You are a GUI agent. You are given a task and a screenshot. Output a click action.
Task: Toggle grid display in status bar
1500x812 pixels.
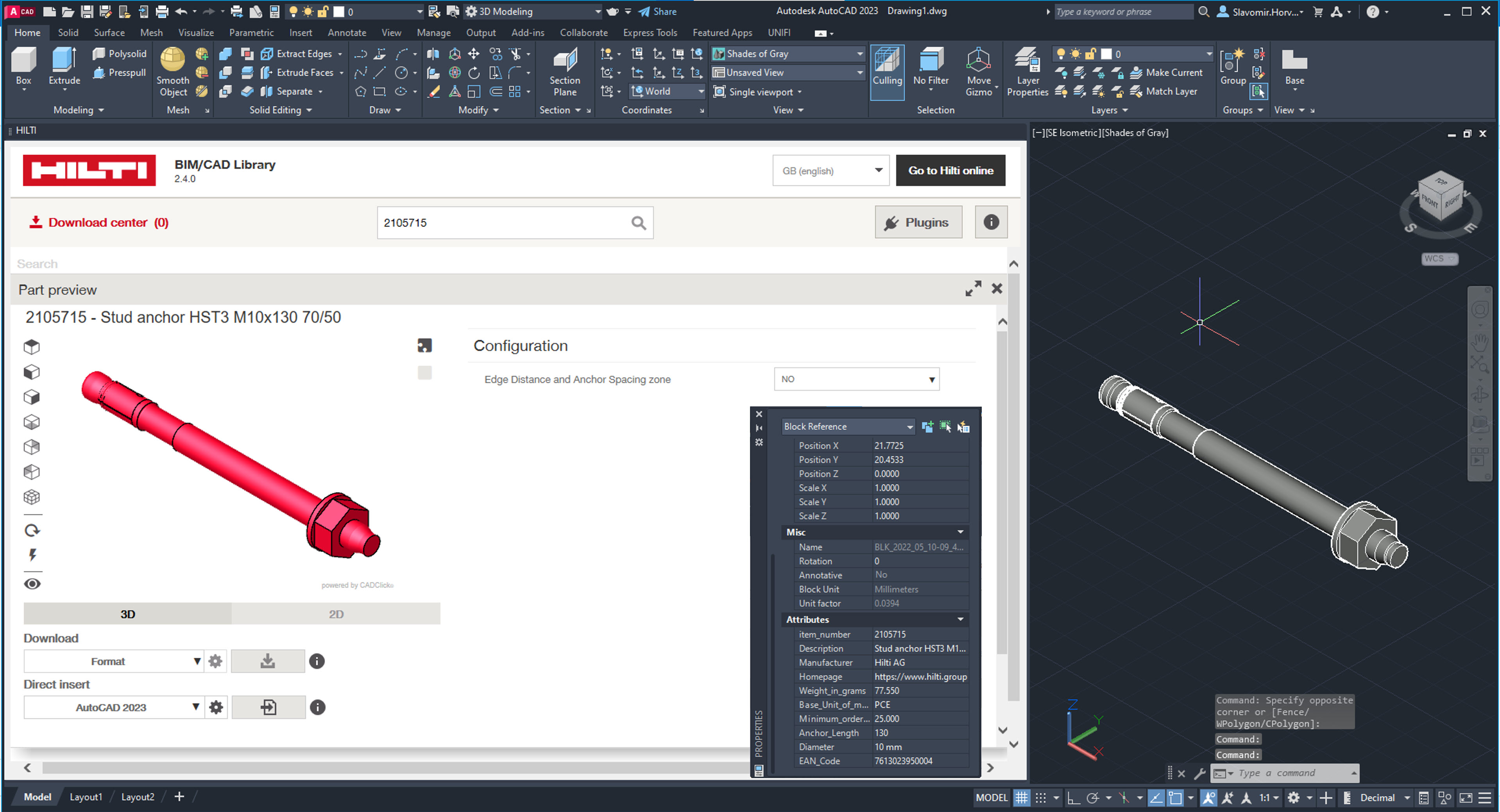coord(1021,798)
